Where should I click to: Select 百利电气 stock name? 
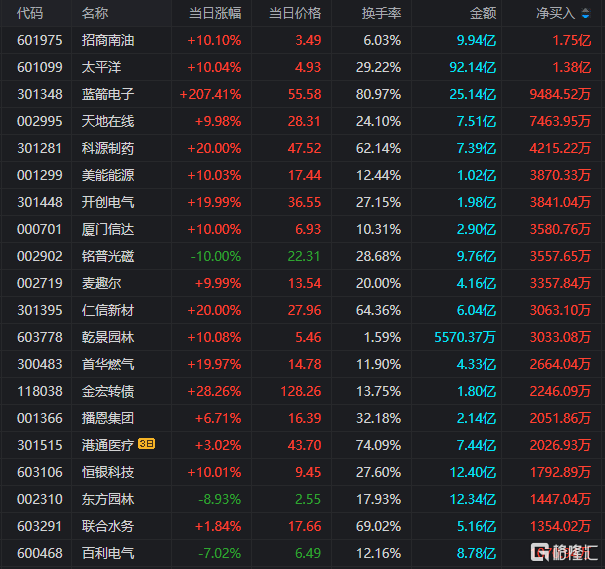108,553
